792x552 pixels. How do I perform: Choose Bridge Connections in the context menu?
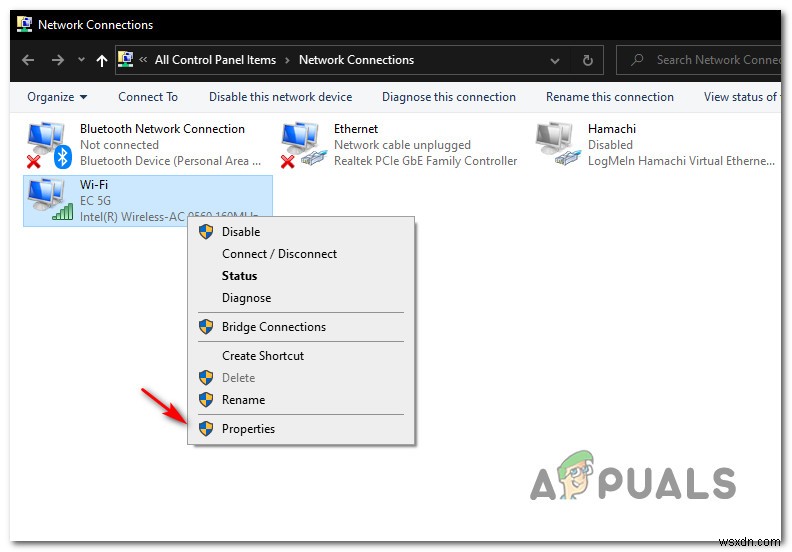tap(301, 327)
